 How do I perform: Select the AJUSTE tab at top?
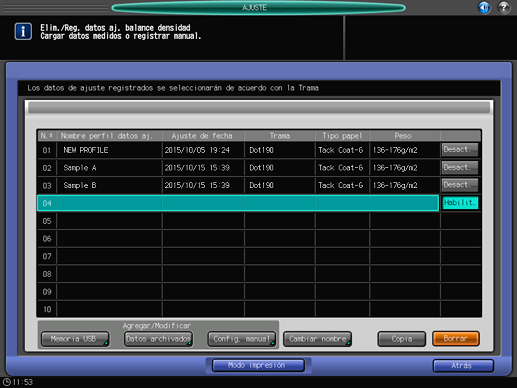[258, 8]
